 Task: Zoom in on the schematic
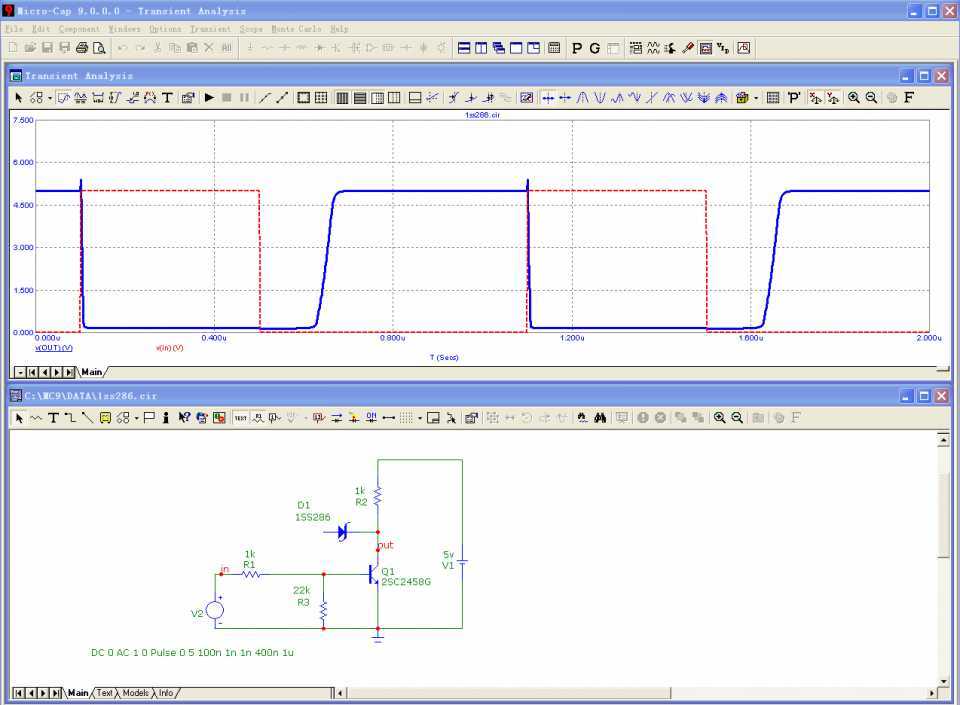[x=719, y=417]
